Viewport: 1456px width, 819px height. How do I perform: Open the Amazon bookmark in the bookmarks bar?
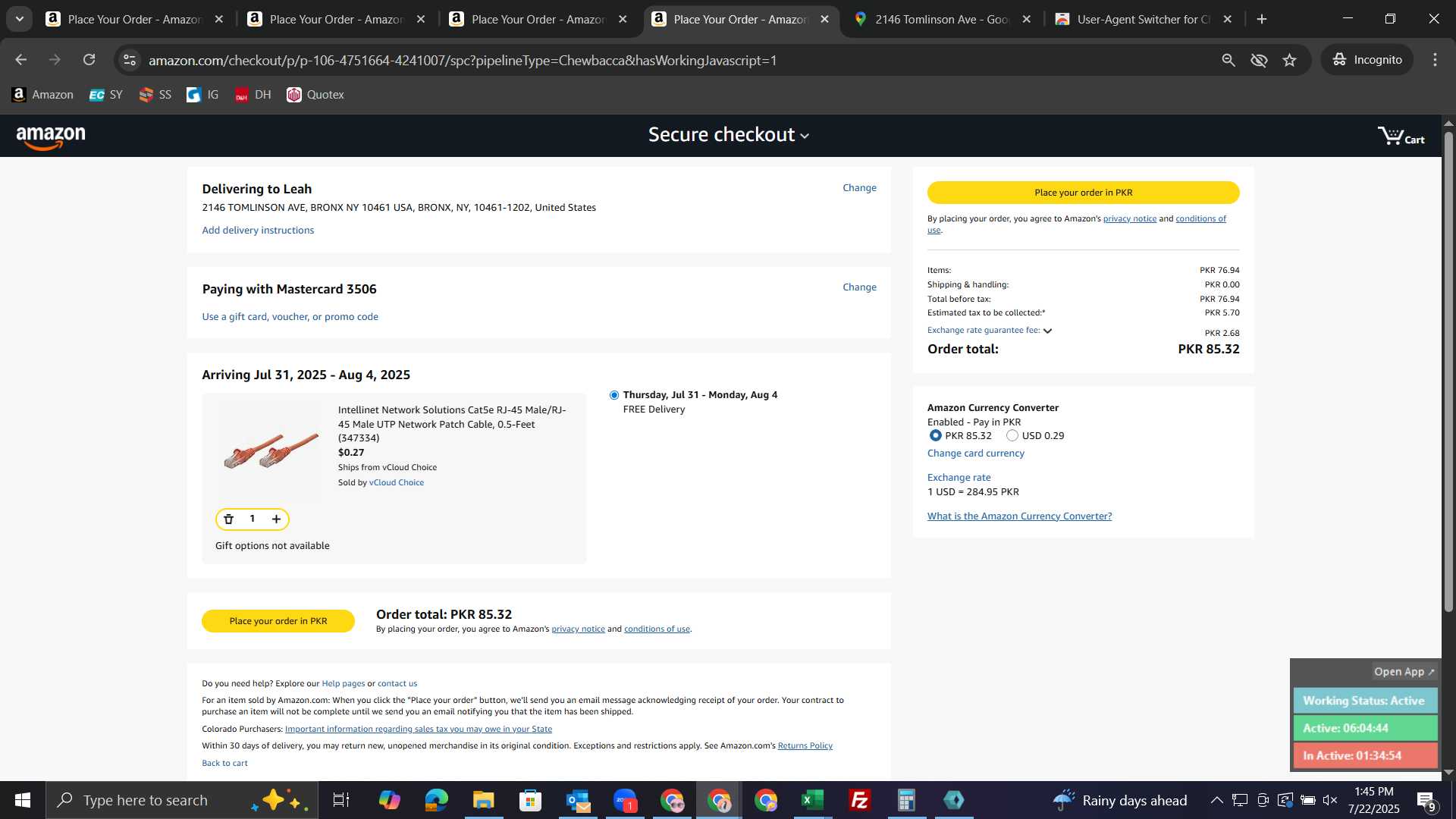click(42, 95)
